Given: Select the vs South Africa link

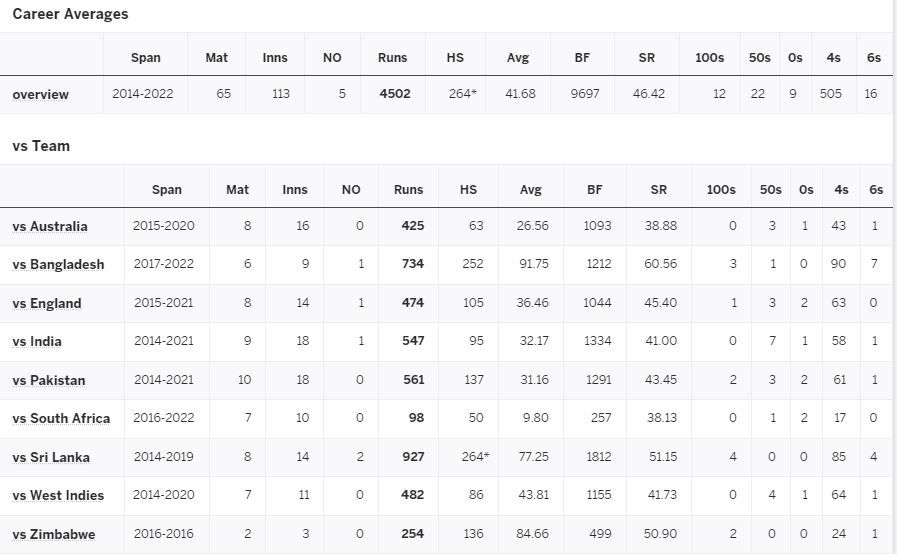Looking at the screenshot, I should pyautogui.click(x=61, y=419).
